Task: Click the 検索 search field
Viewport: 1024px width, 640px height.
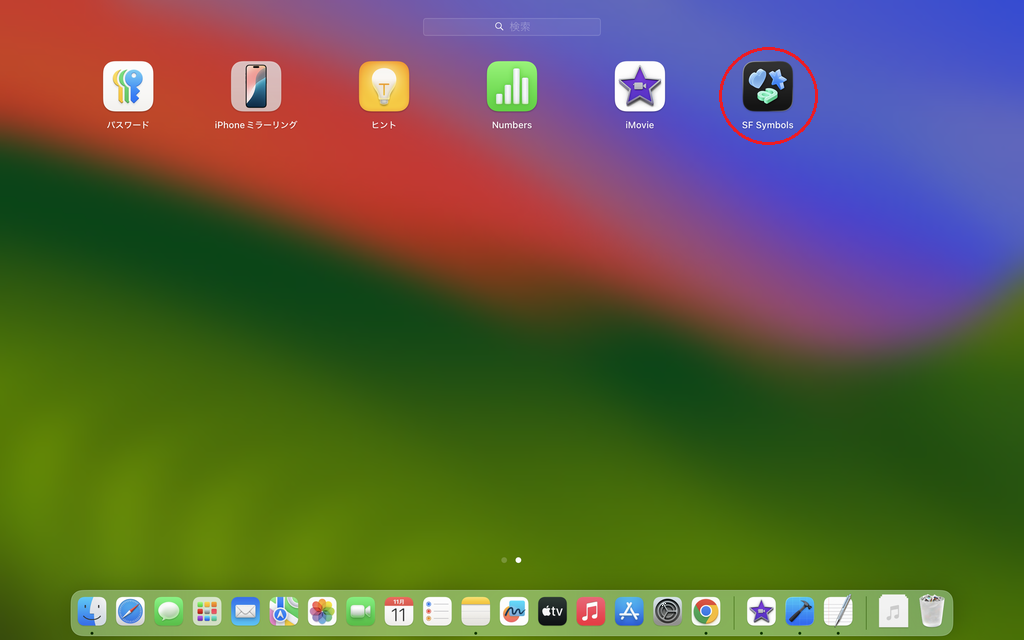Action: (512, 27)
